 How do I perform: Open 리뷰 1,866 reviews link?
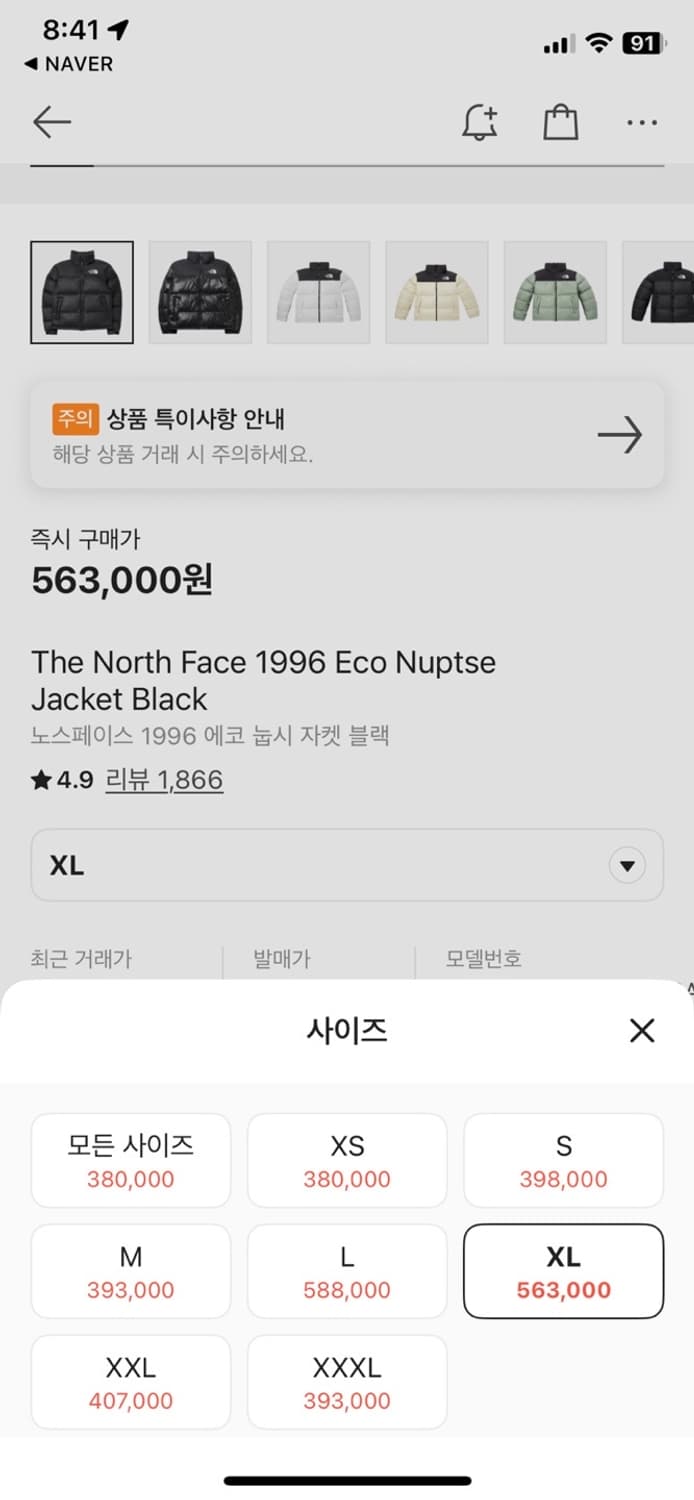[164, 779]
